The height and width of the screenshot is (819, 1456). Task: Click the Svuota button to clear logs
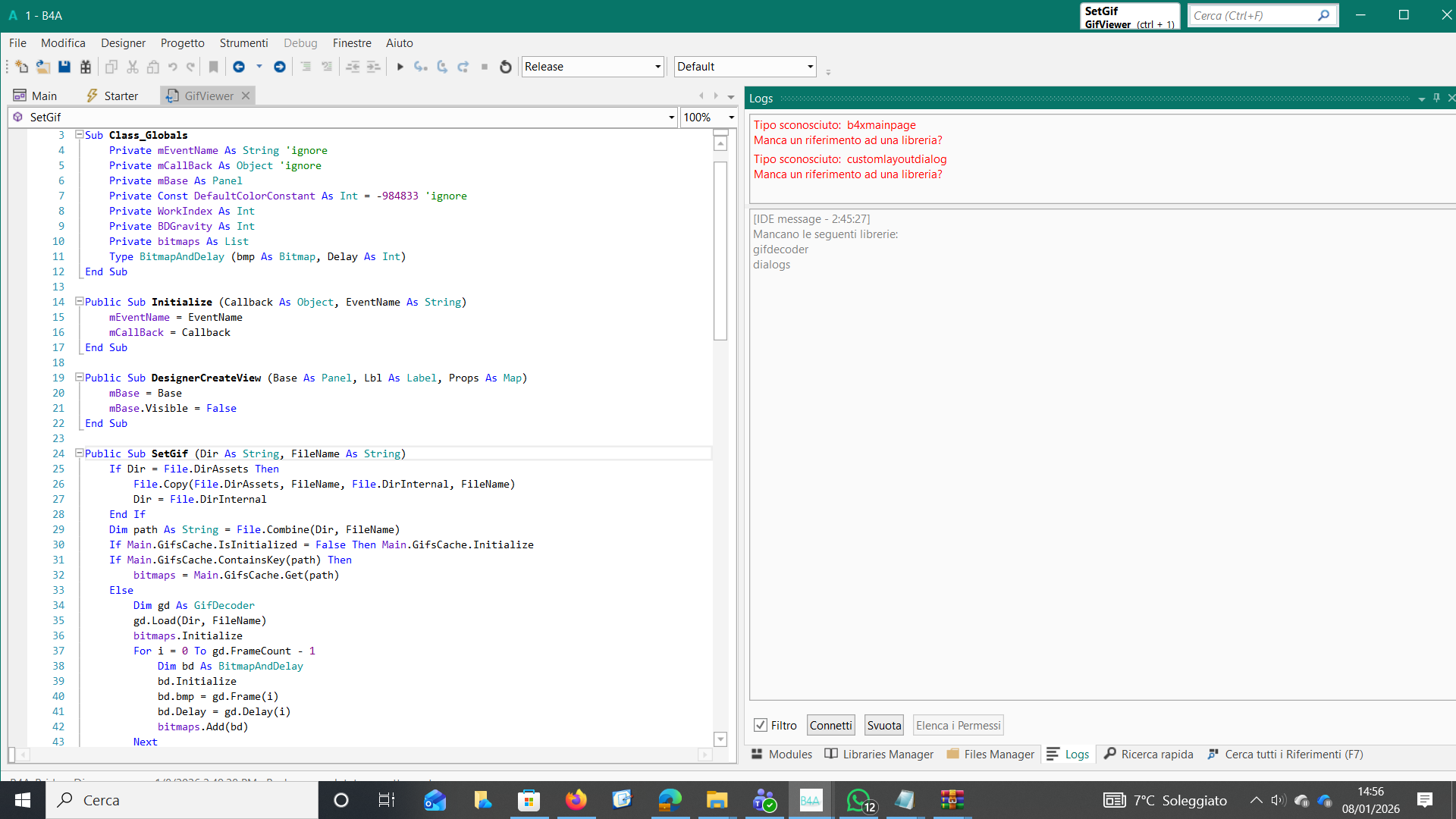tap(883, 725)
